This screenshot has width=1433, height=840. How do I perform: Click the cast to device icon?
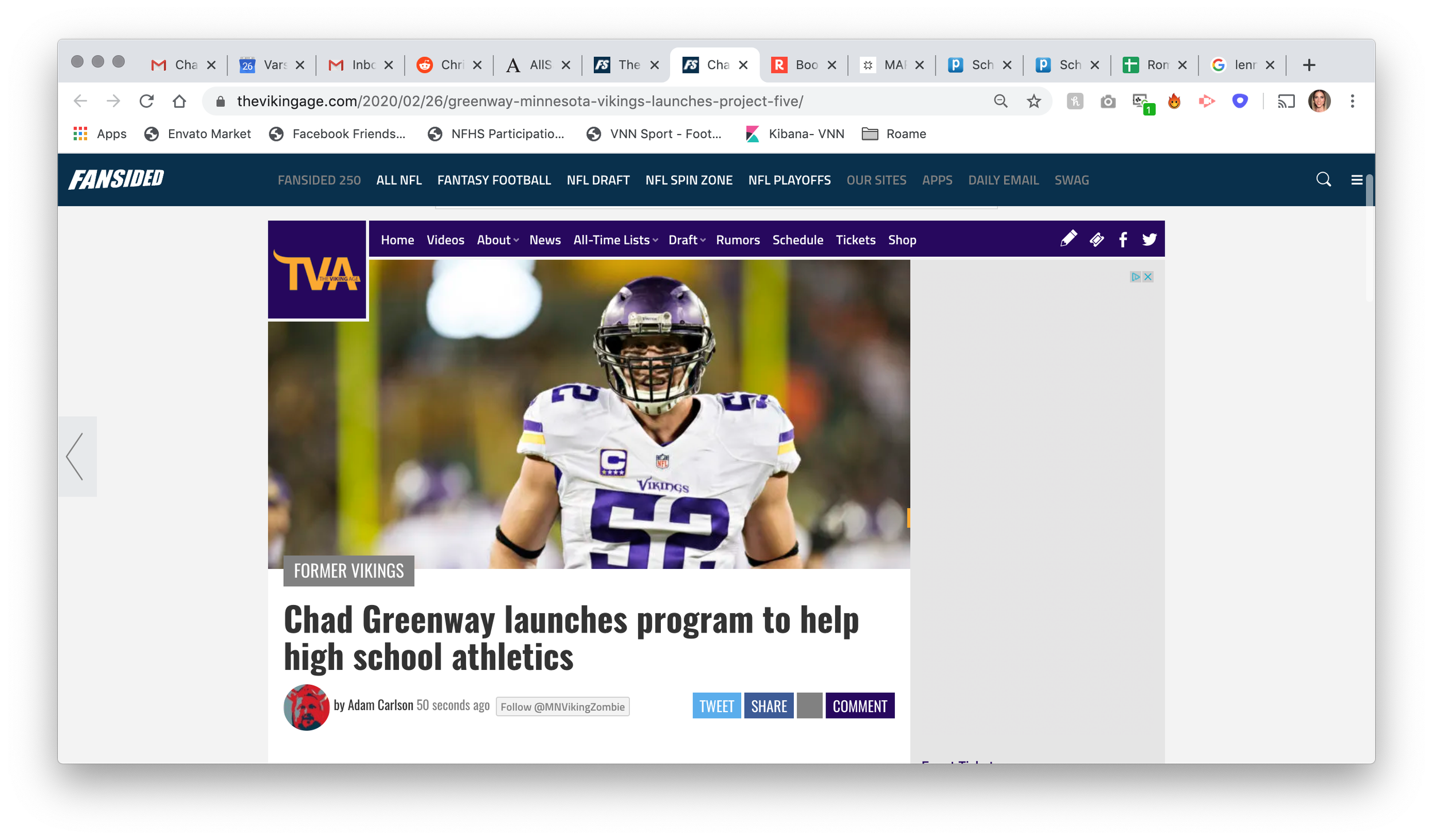click(1286, 101)
